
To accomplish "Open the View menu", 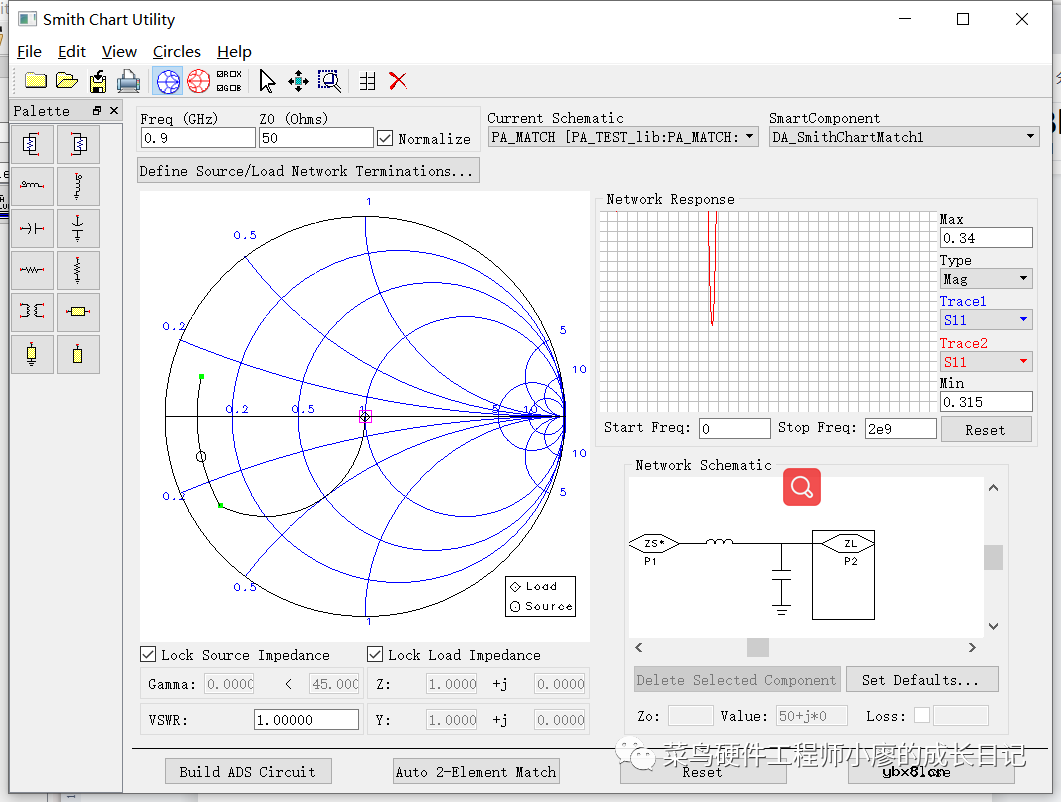I will pos(119,51).
